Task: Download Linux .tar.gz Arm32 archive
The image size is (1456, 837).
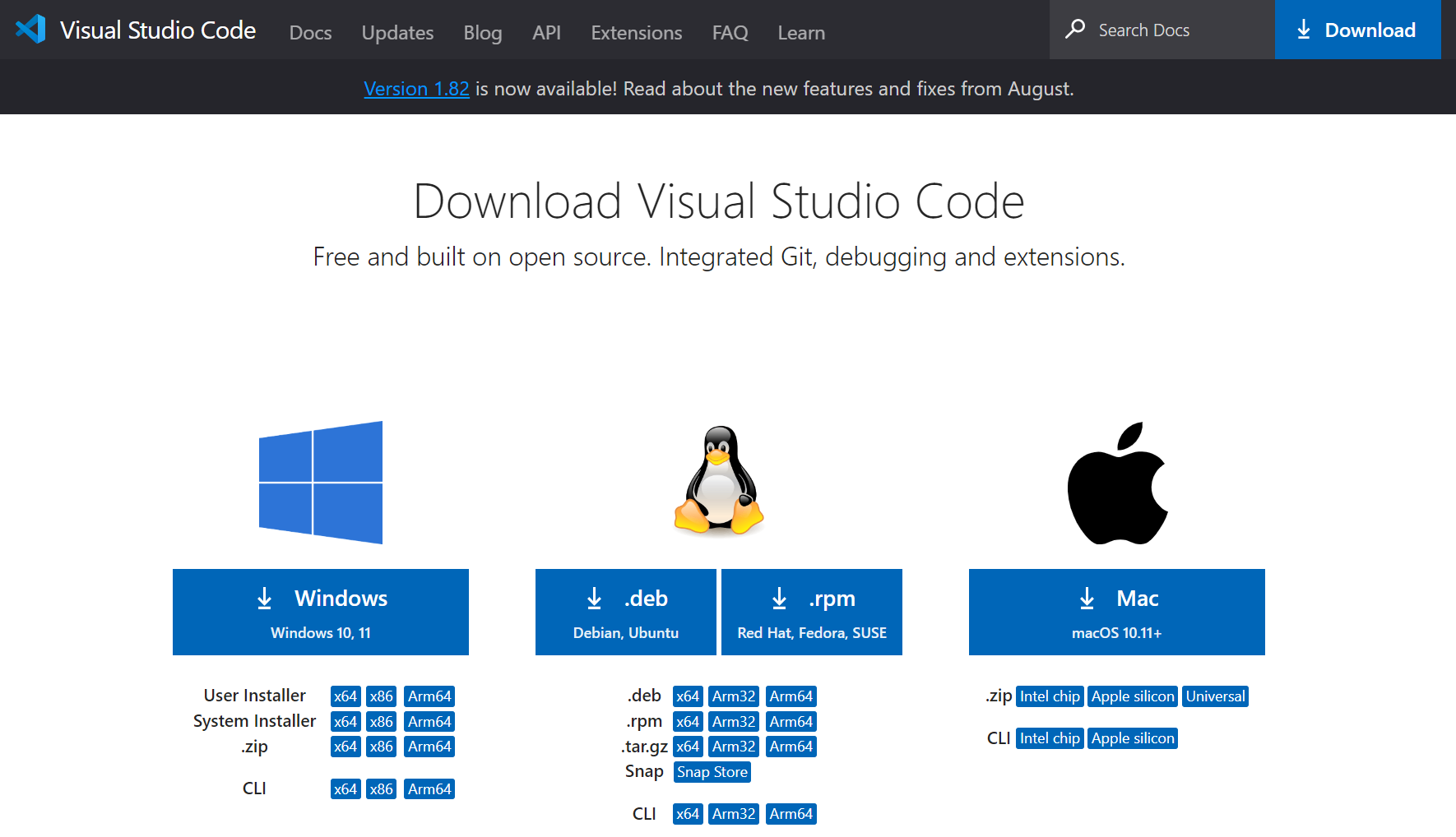Action: point(734,747)
